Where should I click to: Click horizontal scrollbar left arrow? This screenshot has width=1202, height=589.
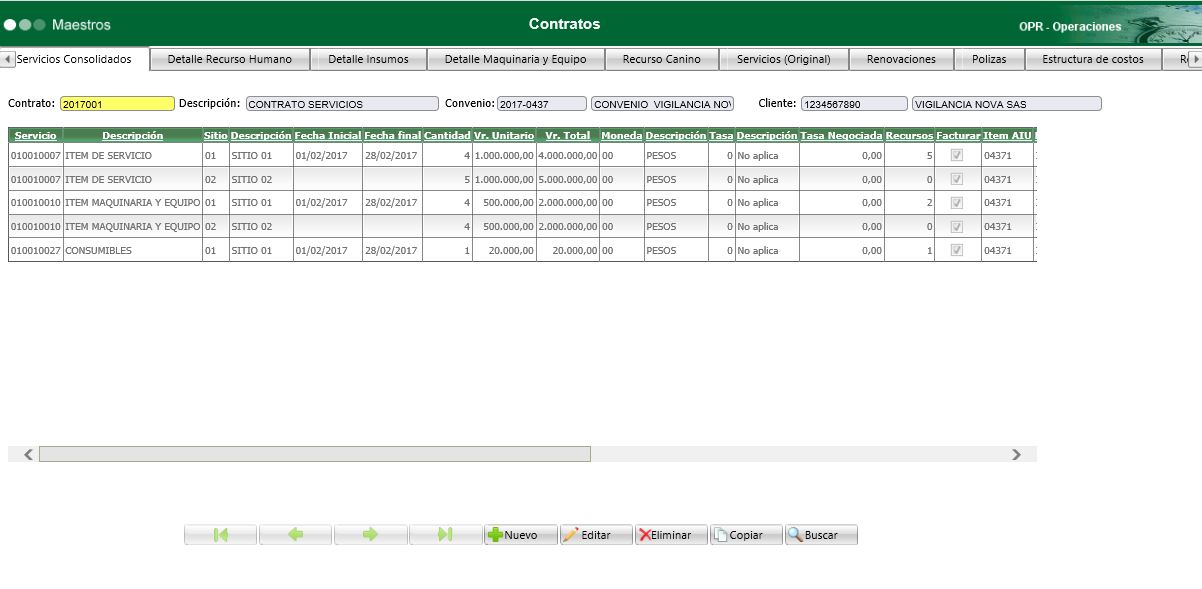(x=28, y=454)
